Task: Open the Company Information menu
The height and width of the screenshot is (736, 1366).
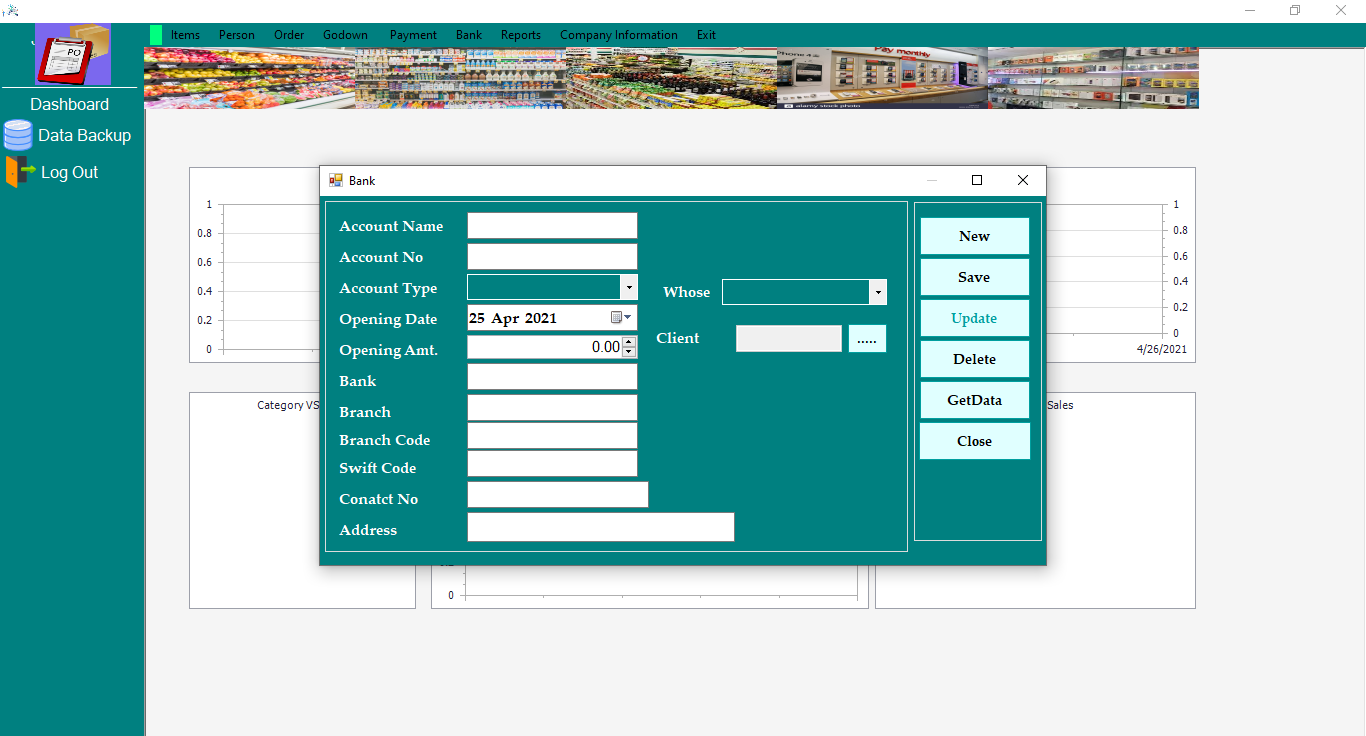Action: pos(618,34)
